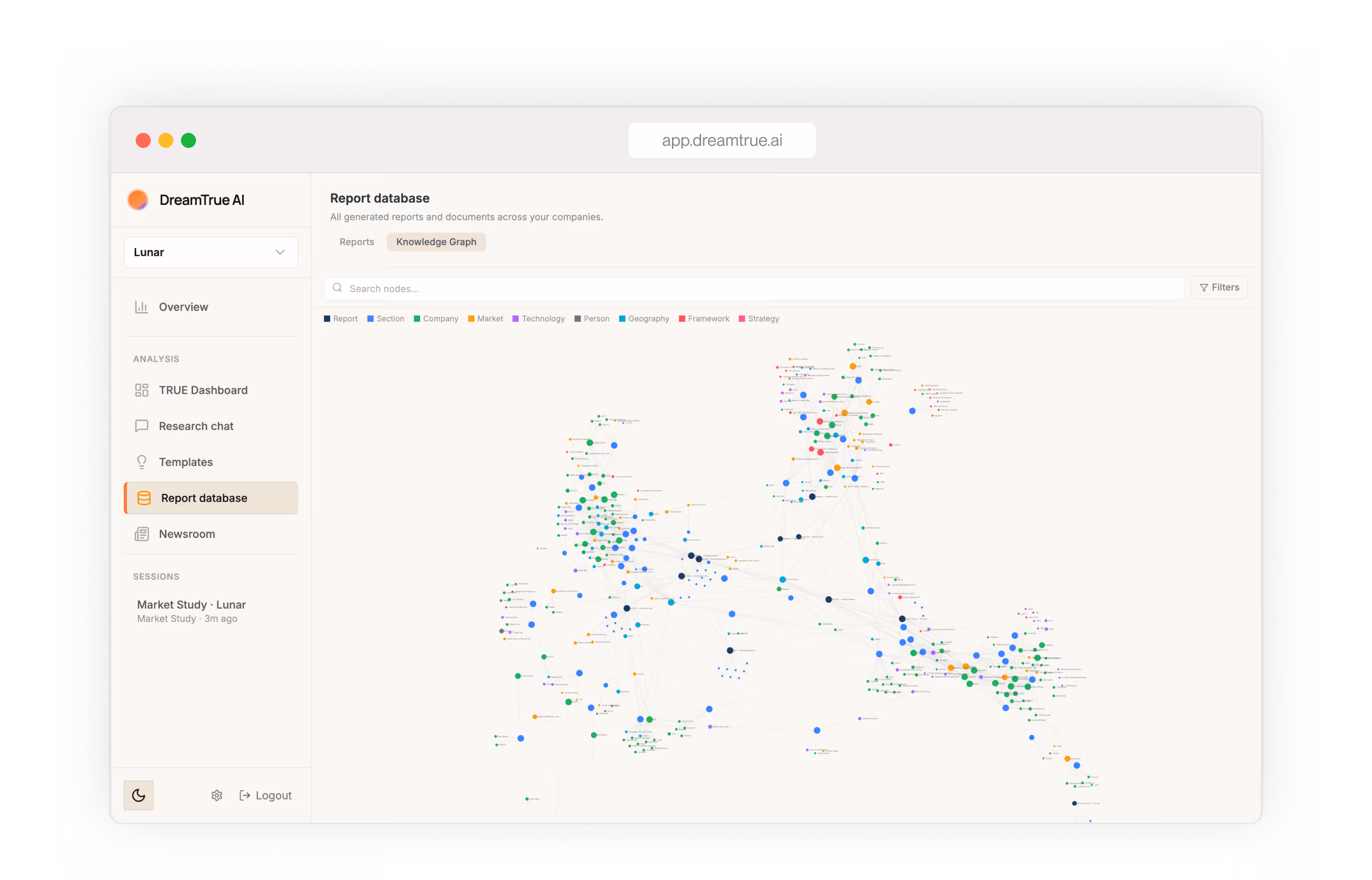Switch to the Reports tab
This screenshot has width=1372, height=880.
pyautogui.click(x=357, y=242)
